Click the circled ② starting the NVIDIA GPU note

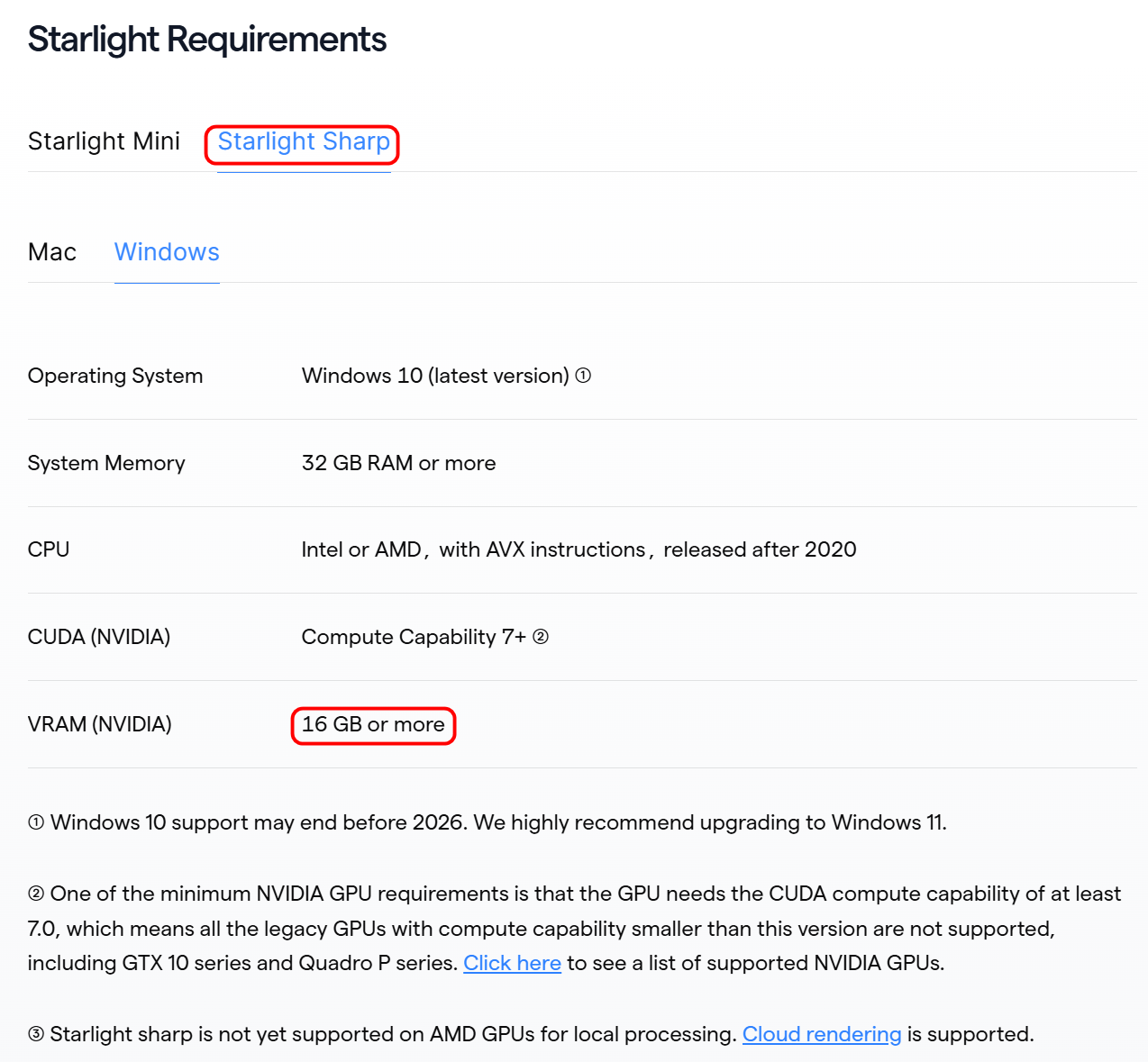point(36,894)
